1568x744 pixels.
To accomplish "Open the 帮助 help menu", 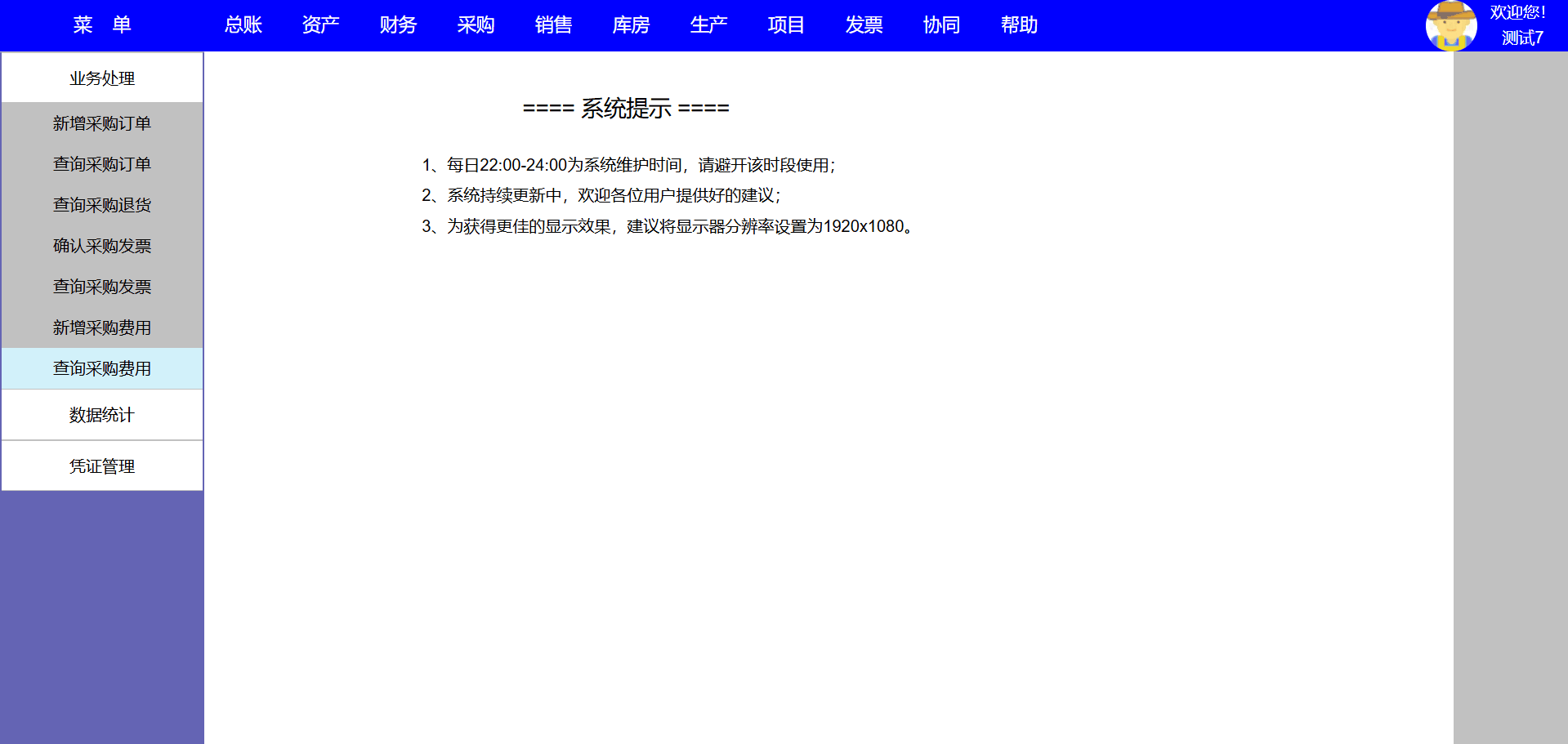I will pos(1019,25).
